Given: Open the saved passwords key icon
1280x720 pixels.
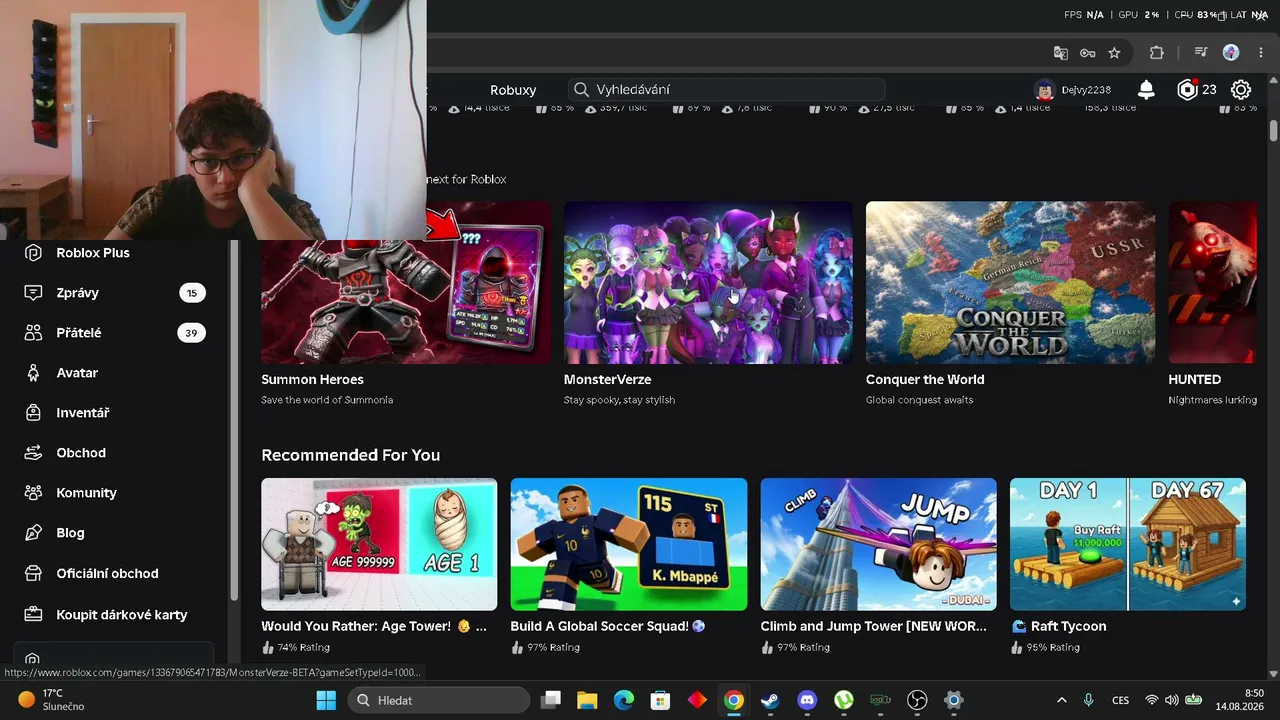Looking at the screenshot, I should (x=1087, y=53).
